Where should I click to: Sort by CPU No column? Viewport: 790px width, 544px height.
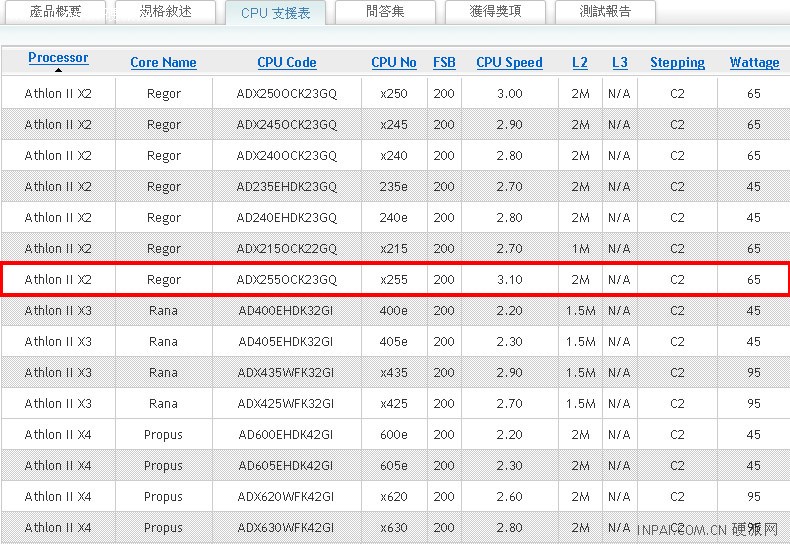[394, 62]
